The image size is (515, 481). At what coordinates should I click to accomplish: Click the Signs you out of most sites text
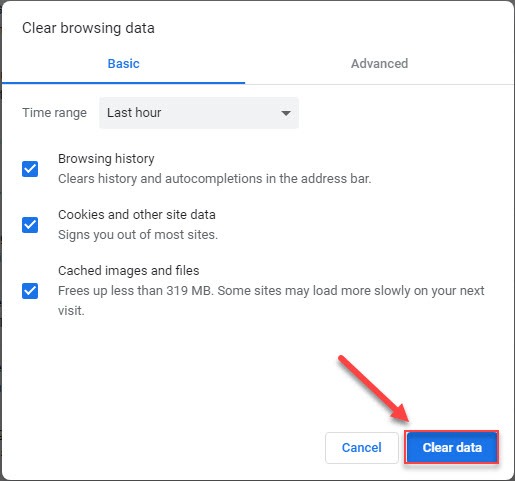[138, 235]
